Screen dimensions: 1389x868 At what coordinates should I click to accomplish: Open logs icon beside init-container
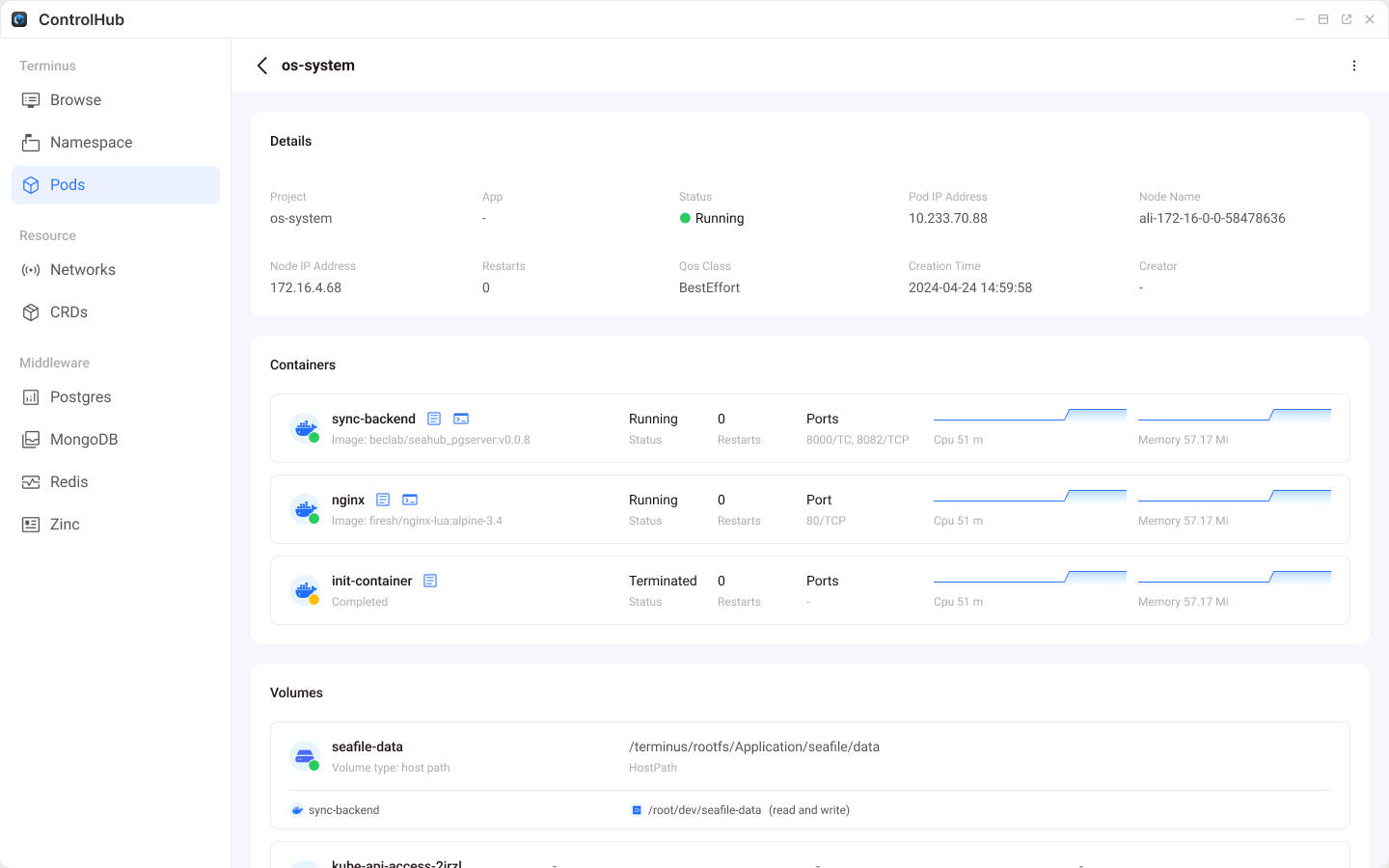pyautogui.click(x=430, y=581)
